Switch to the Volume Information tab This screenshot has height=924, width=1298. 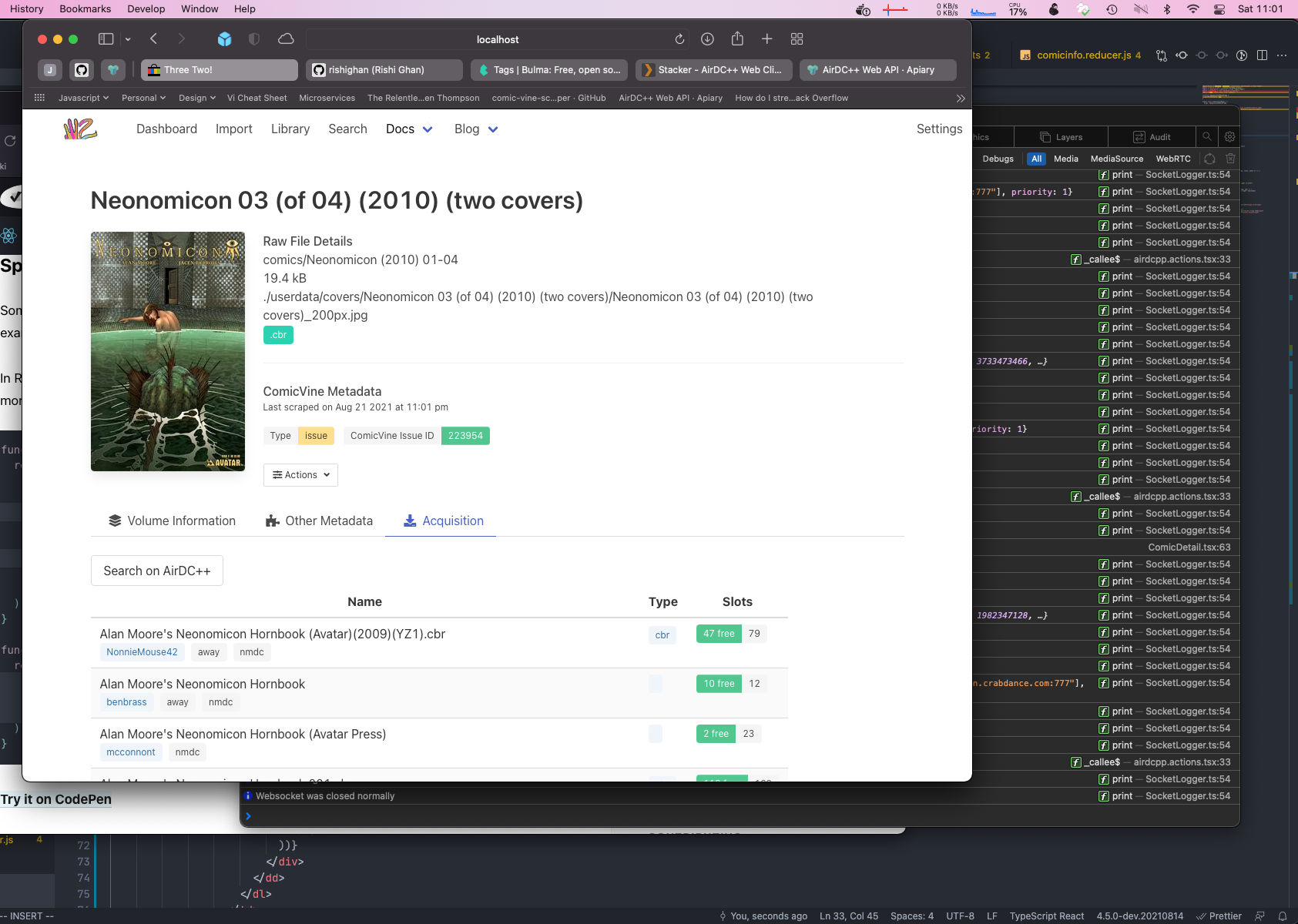pyautogui.click(x=172, y=521)
